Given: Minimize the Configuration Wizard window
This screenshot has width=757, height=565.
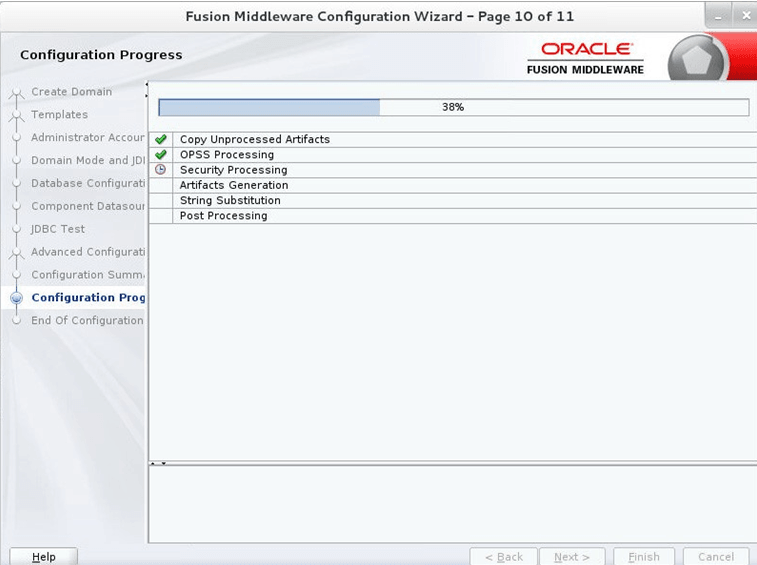Looking at the screenshot, I should click(x=718, y=16).
